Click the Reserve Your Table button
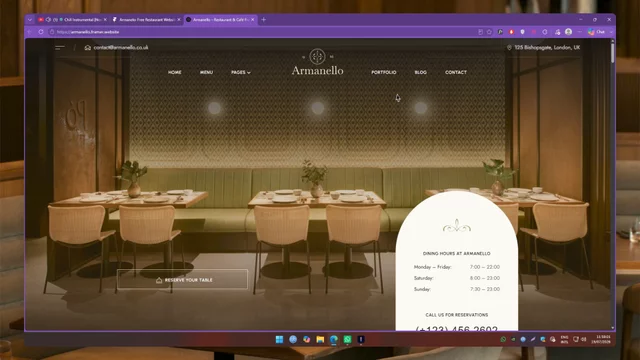The height and width of the screenshot is (360, 640). pyautogui.click(x=182, y=280)
